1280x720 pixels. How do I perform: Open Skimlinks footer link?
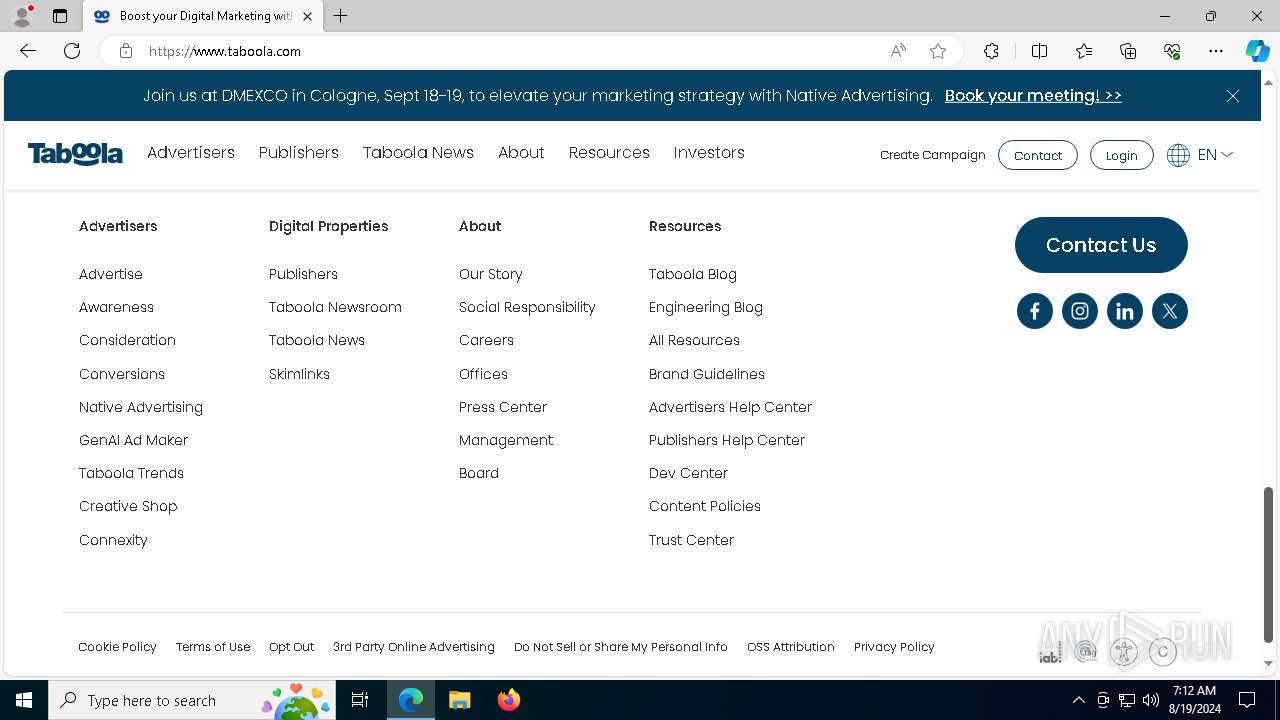pyautogui.click(x=299, y=374)
